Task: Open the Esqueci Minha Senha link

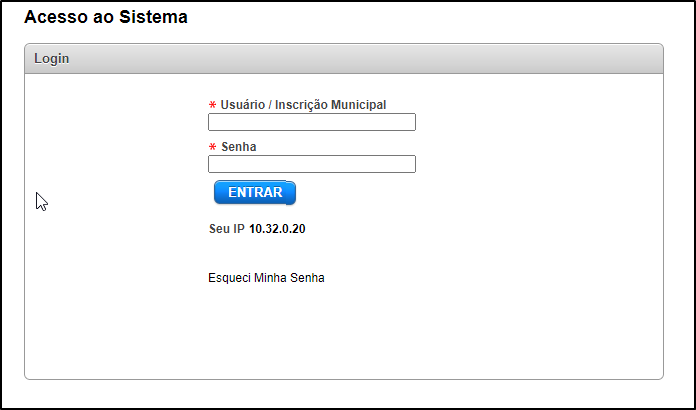Action: click(x=266, y=278)
